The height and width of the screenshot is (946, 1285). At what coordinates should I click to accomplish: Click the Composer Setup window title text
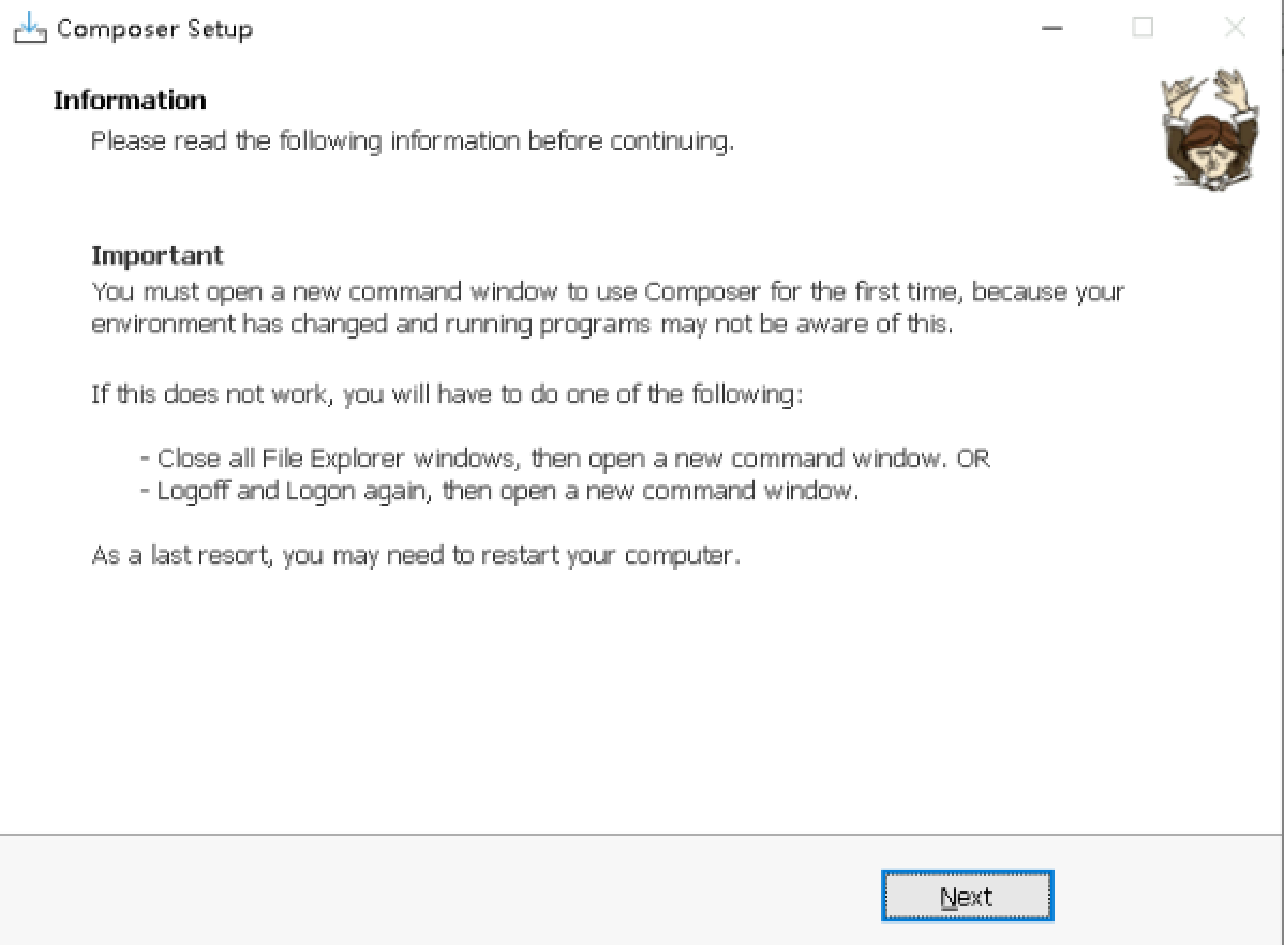point(155,28)
